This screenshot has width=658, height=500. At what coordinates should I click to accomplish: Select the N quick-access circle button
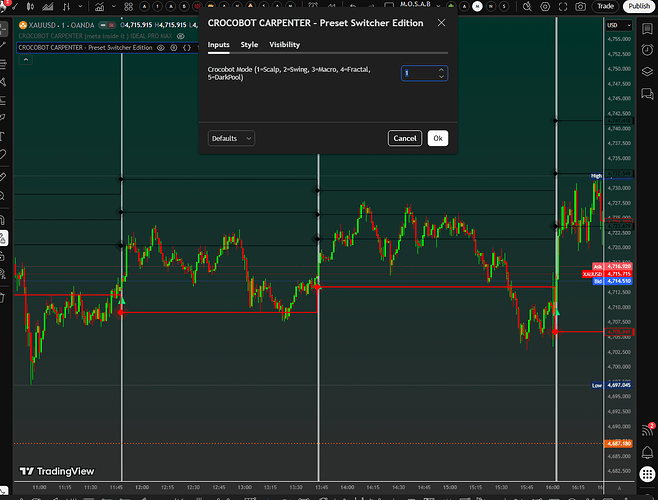(491, 6)
